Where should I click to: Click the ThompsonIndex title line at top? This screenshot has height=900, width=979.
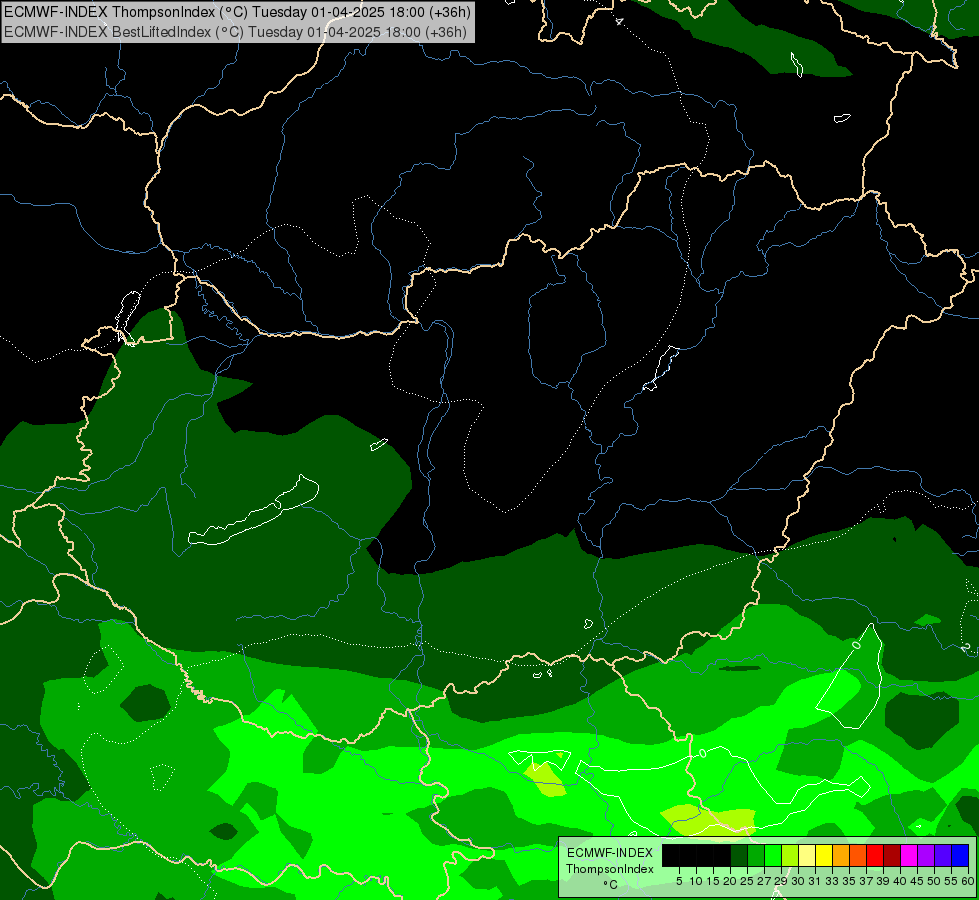point(237,11)
